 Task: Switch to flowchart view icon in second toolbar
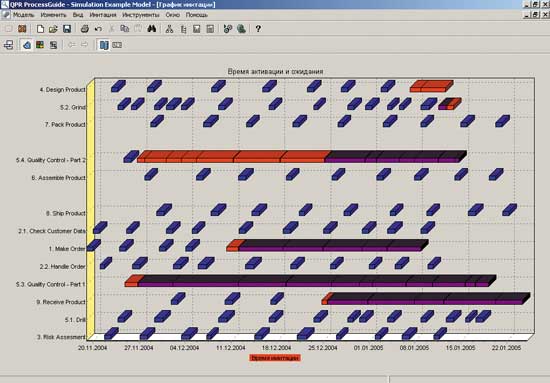coord(9,45)
